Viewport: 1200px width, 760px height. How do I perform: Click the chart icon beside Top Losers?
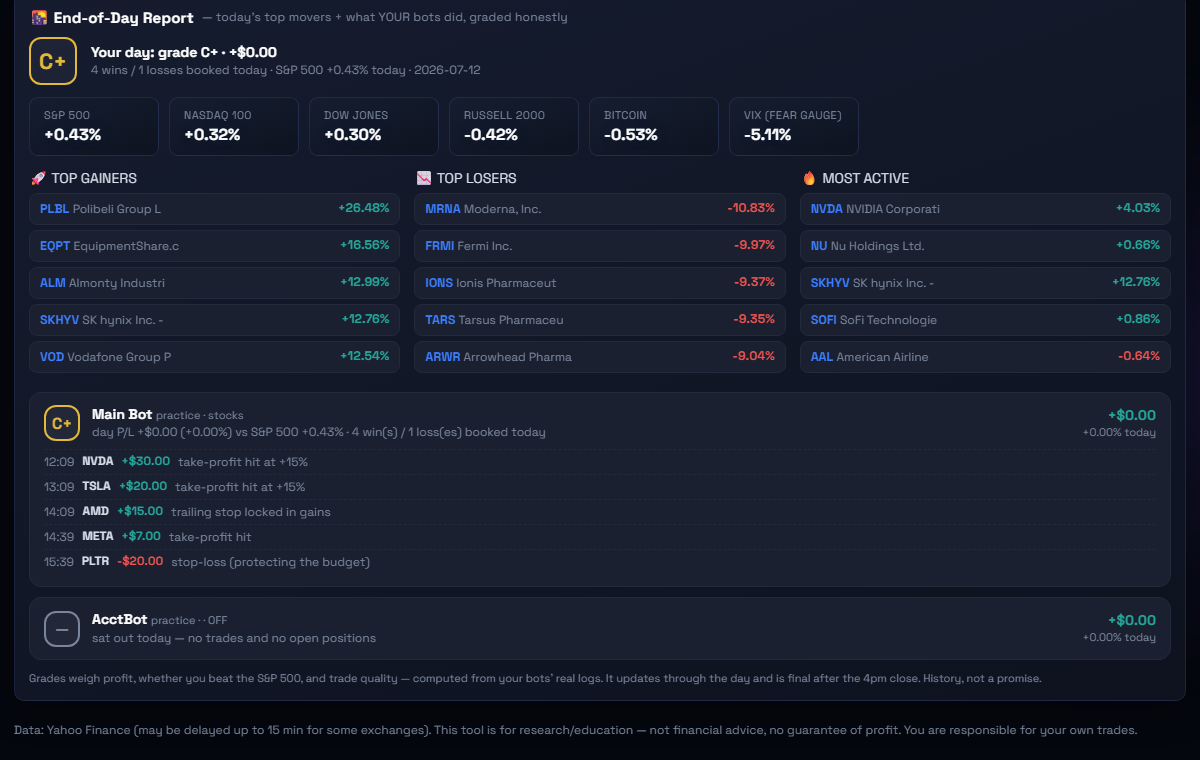[x=423, y=178]
